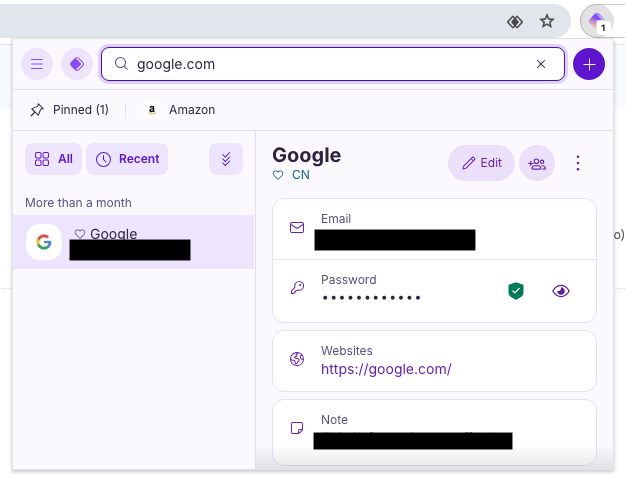Screen dimensions: 625x491
Task: Click the CN vault label
Action: tap(301, 175)
